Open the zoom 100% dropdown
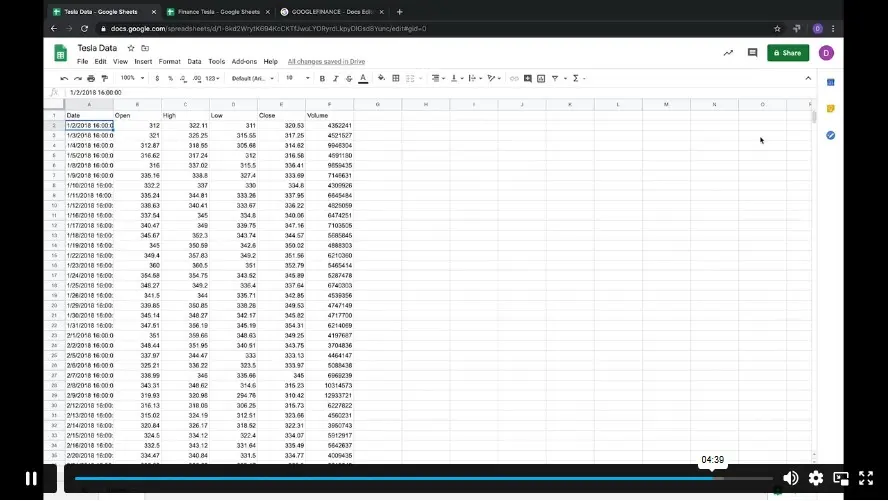The width and height of the screenshot is (888, 501). (133, 78)
